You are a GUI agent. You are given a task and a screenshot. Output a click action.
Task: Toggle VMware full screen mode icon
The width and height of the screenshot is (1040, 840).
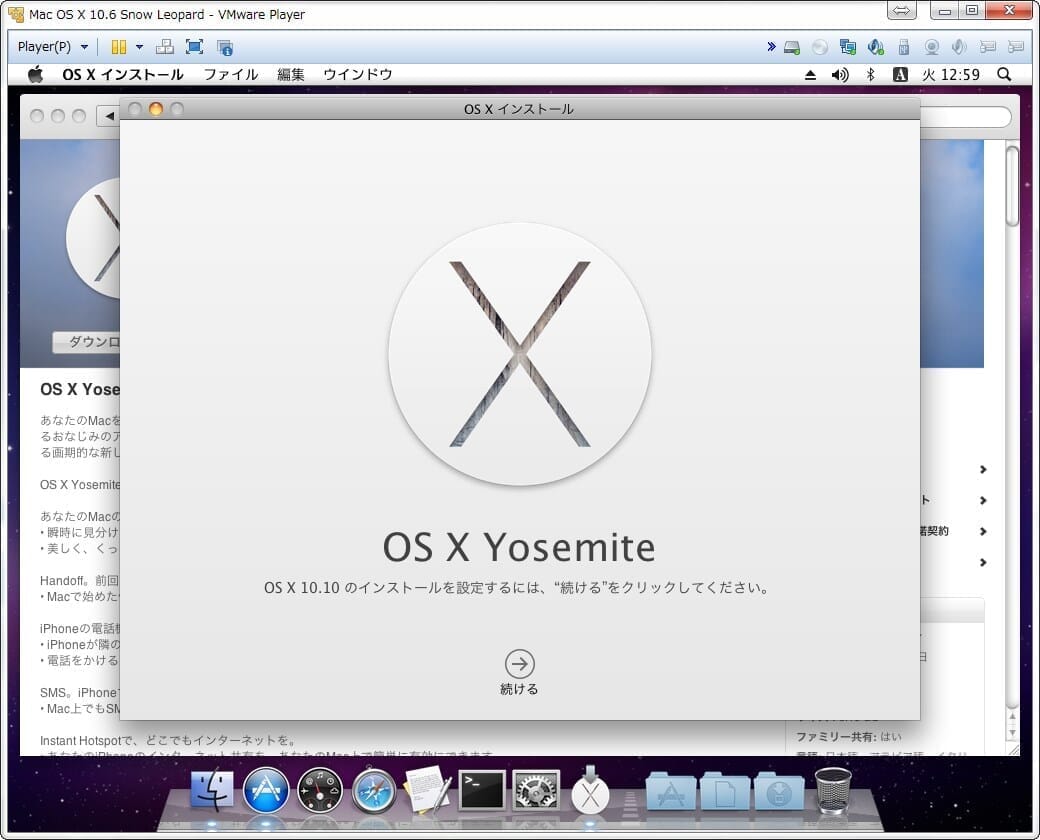tap(194, 47)
